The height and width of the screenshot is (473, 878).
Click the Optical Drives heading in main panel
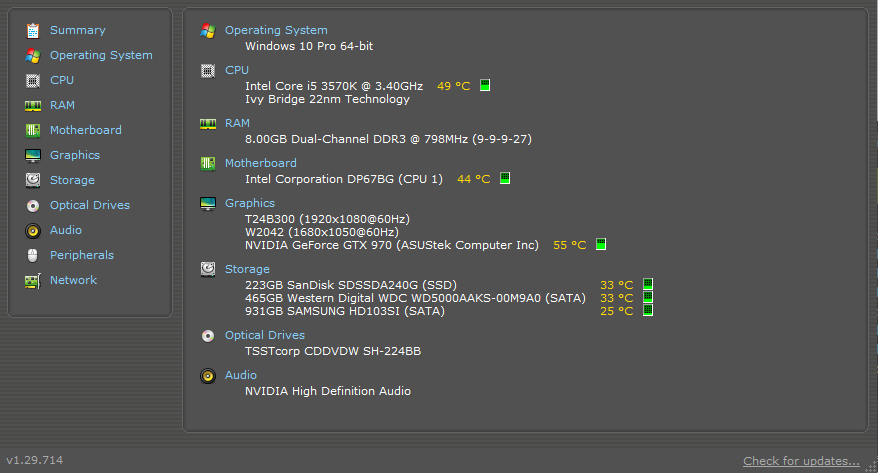click(265, 335)
